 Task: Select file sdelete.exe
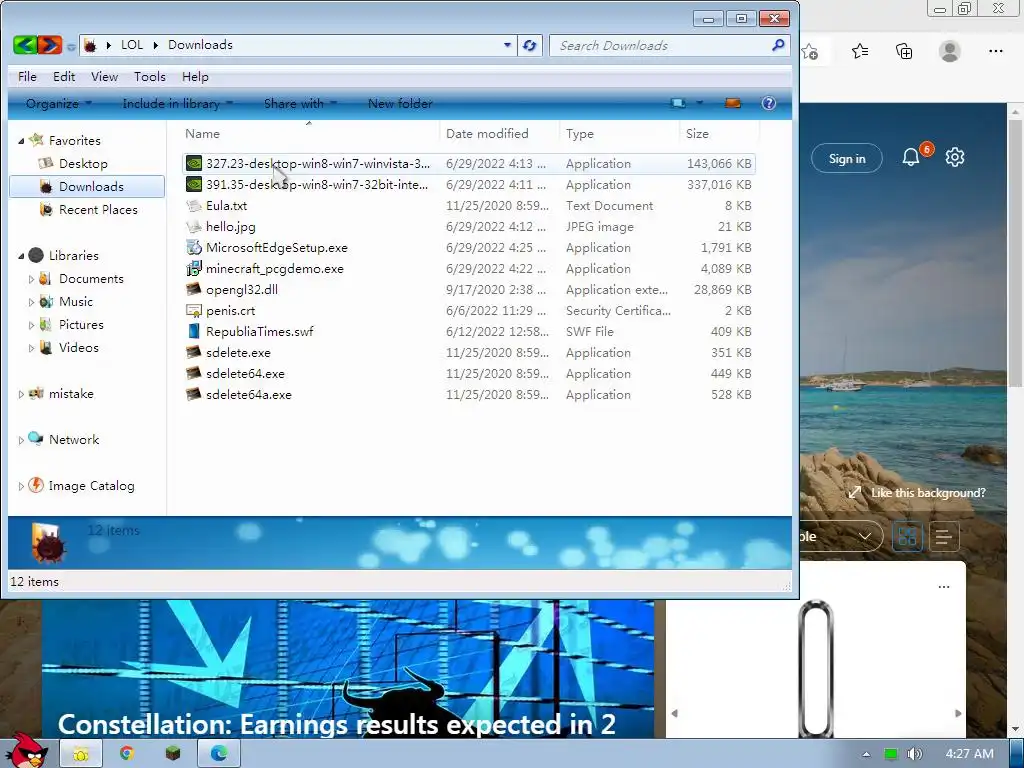tap(238, 353)
